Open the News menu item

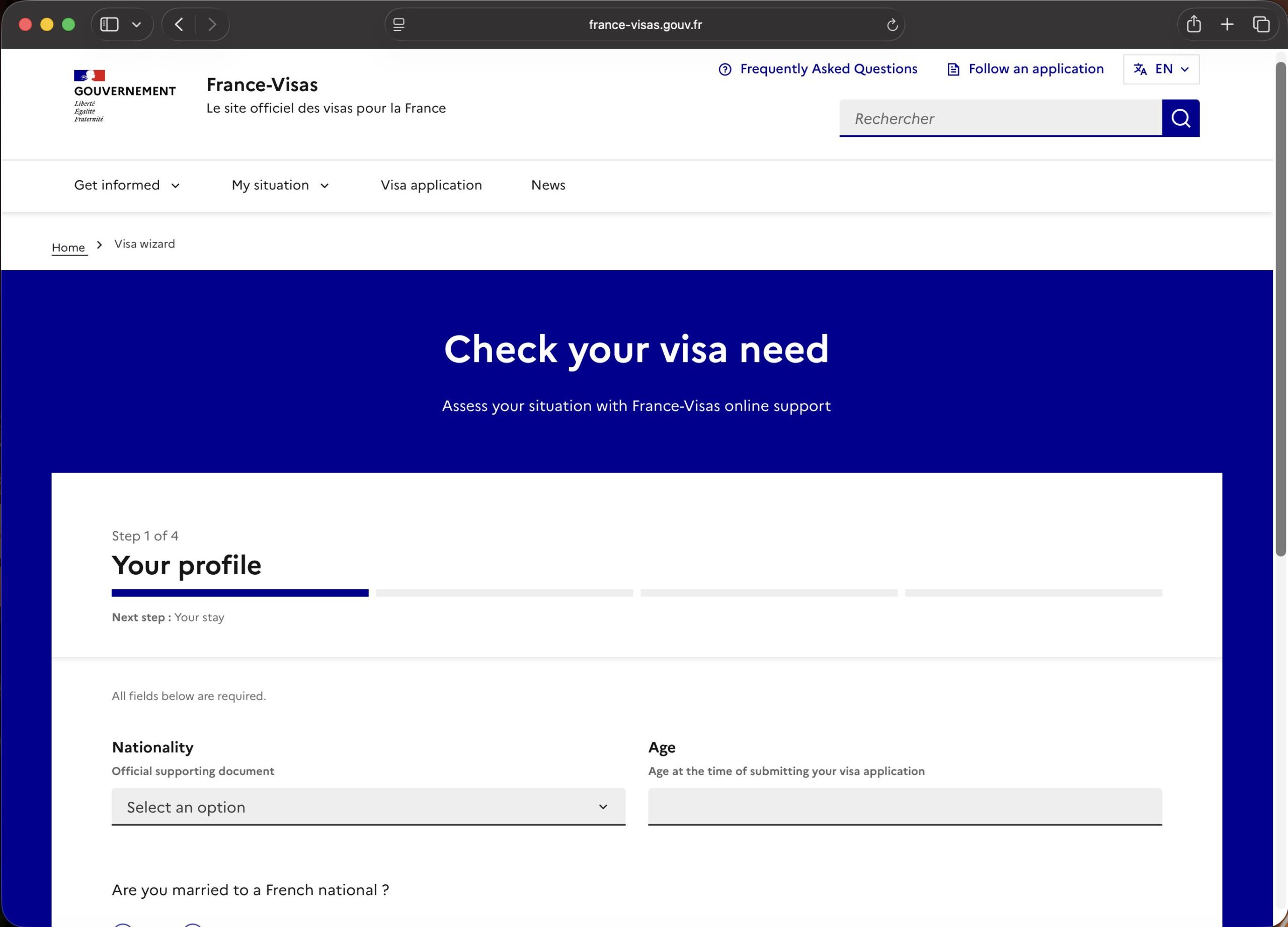pyautogui.click(x=548, y=185)
